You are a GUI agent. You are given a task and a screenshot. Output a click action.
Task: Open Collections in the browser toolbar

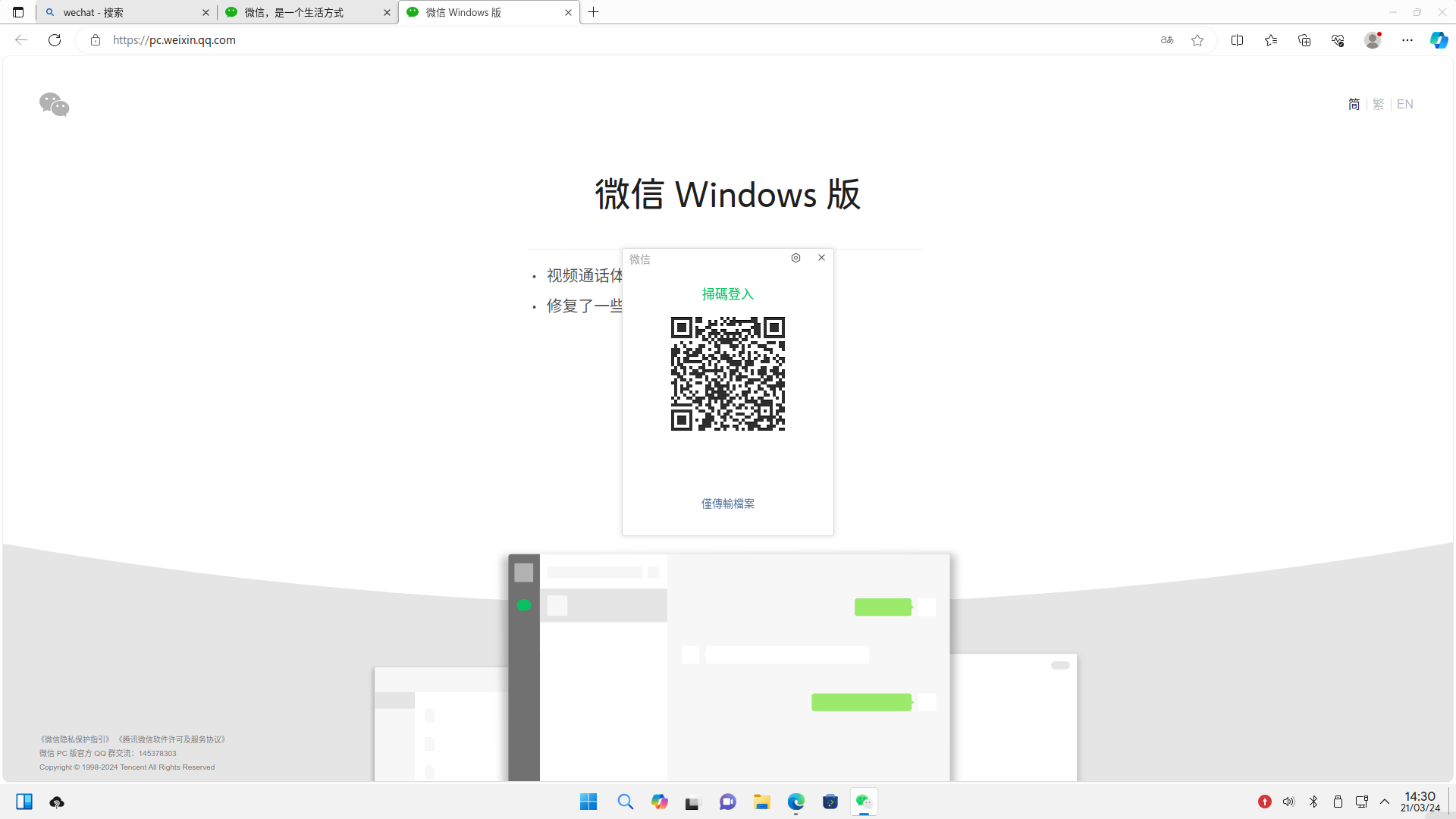pos(1304,39)
